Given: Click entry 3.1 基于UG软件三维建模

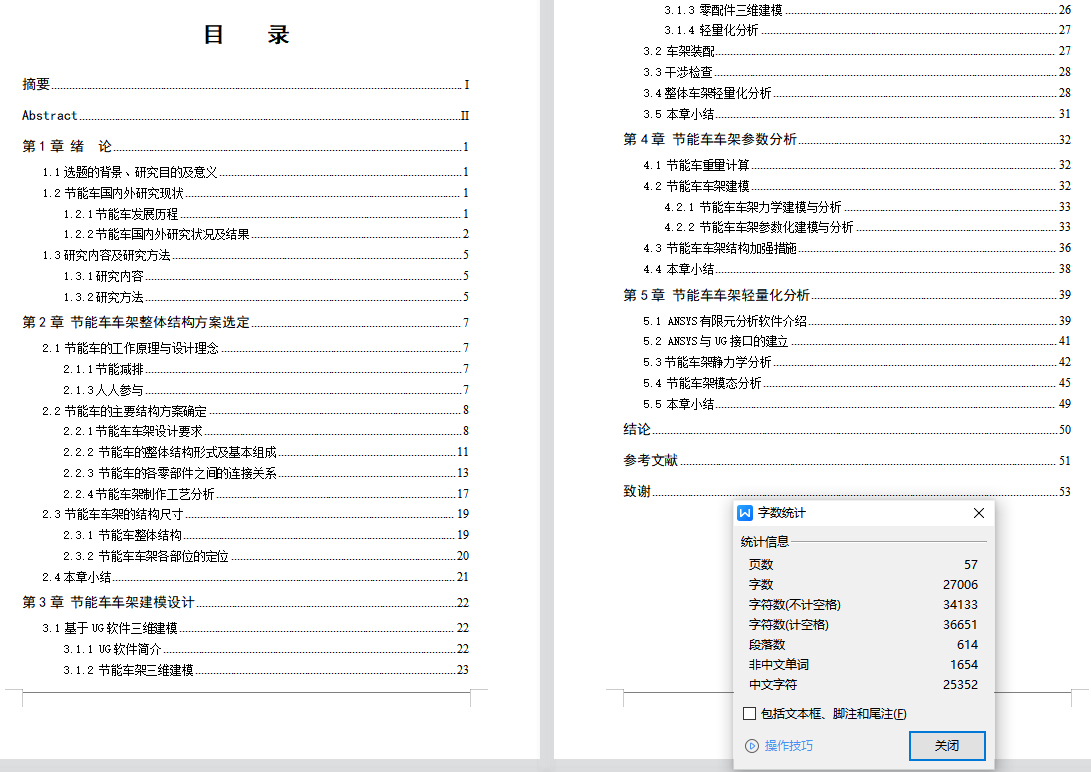Looking at the screenshot, I should (x=255, y=628).
